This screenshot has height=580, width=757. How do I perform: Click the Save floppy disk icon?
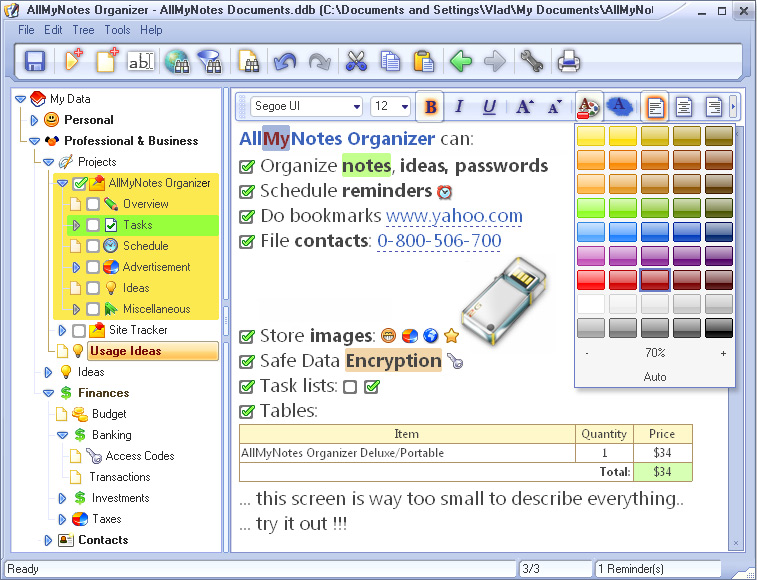click(x=35, y=62)
